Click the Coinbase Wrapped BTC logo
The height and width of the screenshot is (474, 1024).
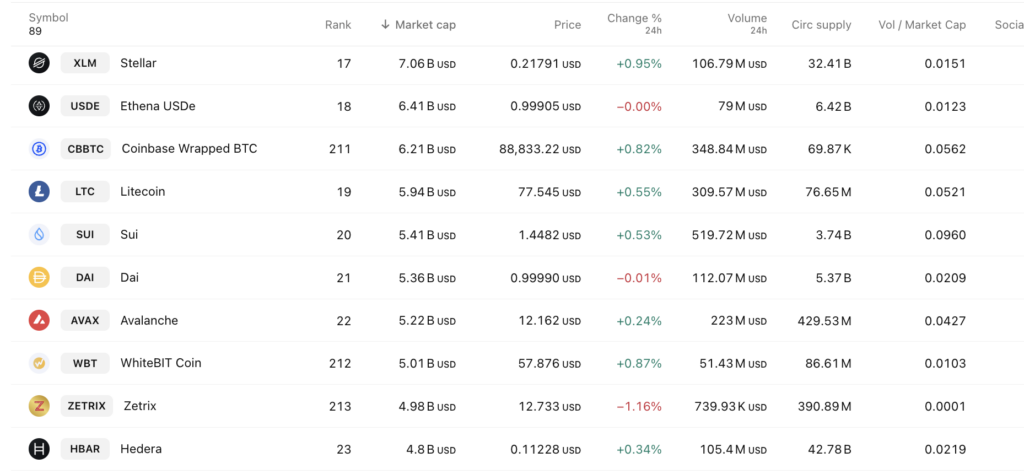[x=39, y=149]
